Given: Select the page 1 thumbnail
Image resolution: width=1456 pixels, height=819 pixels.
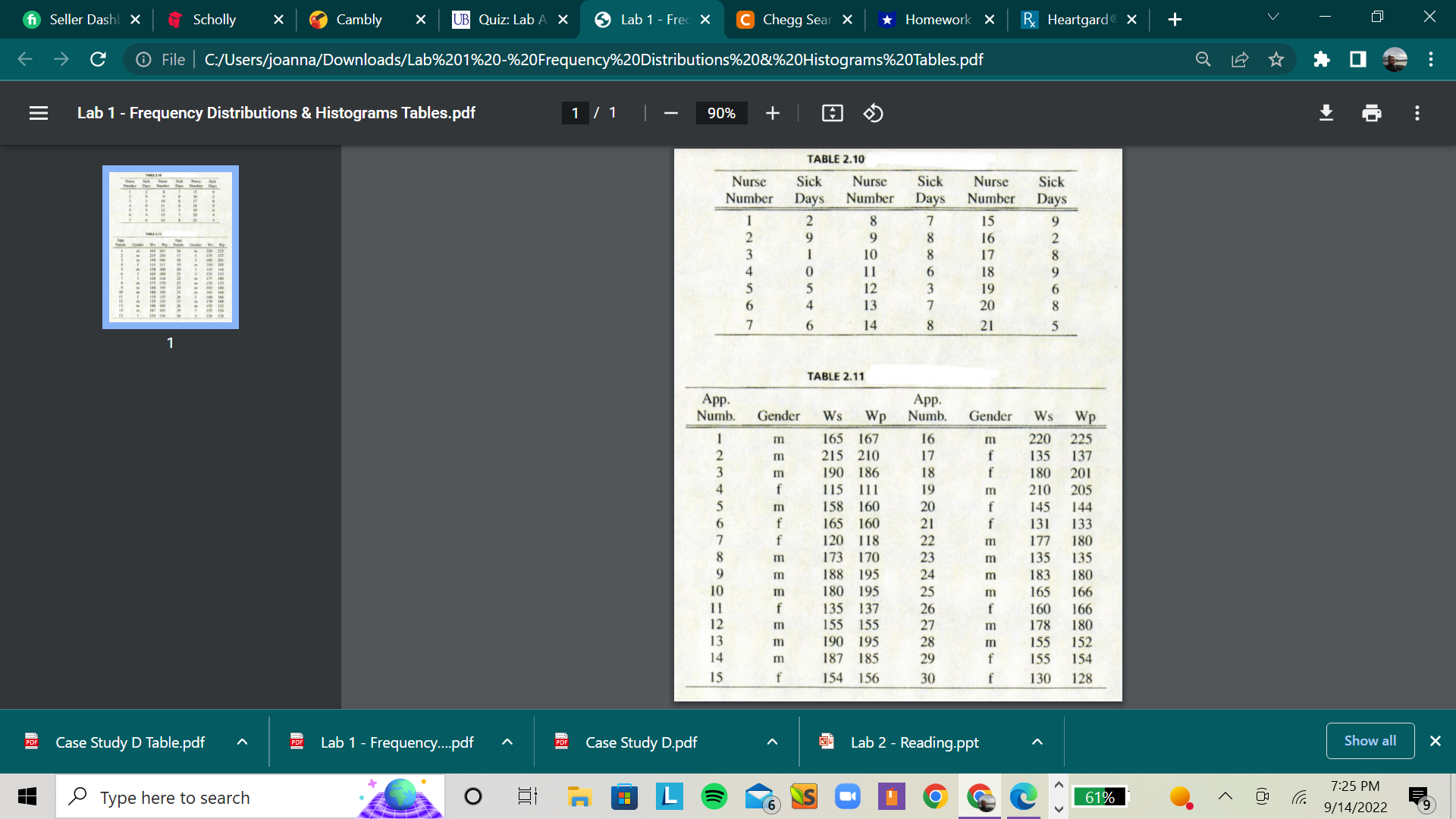Looking at the screenshot, I should point(170,247).
